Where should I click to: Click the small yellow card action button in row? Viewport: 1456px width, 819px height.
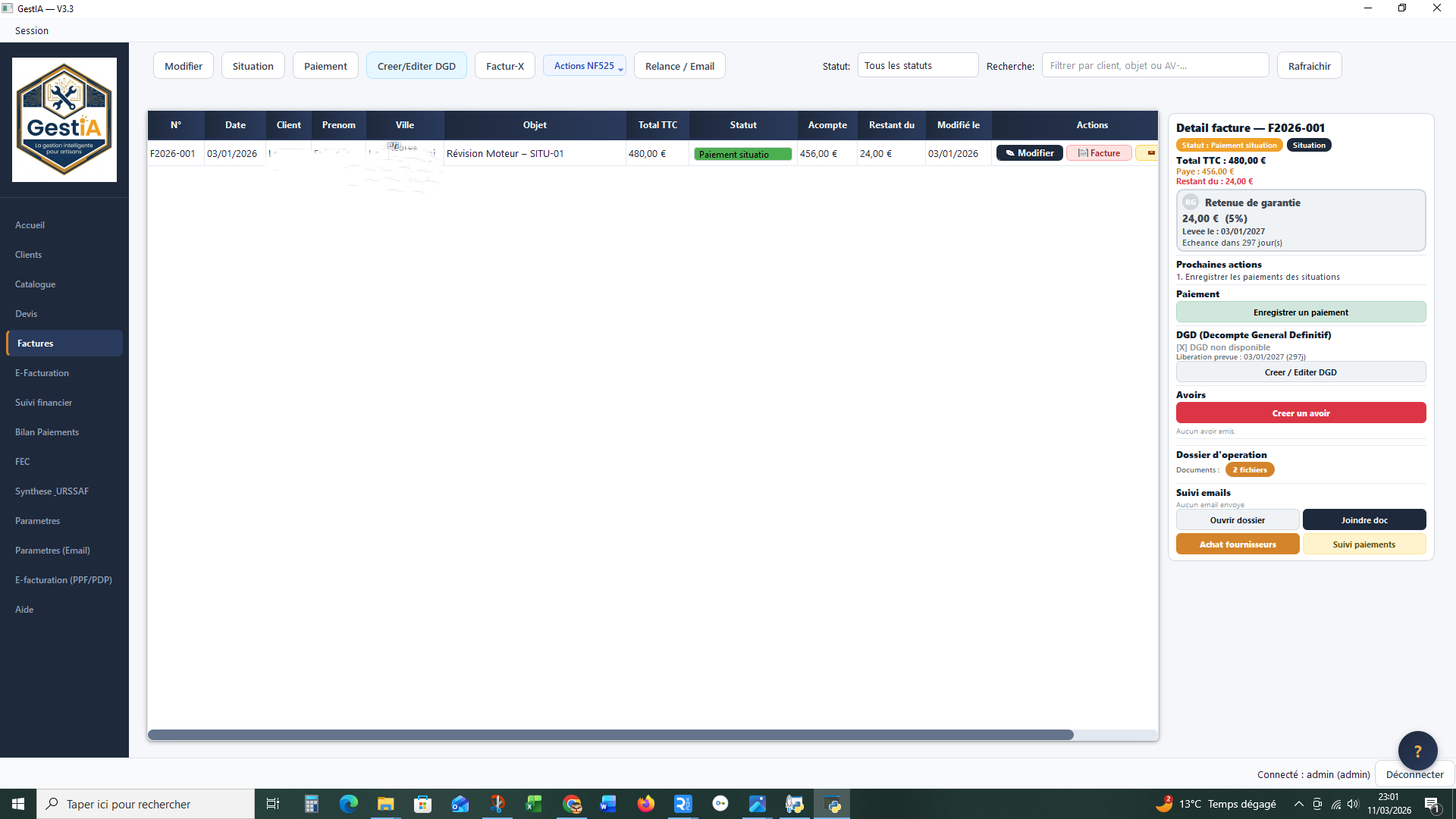[1150, 153]
